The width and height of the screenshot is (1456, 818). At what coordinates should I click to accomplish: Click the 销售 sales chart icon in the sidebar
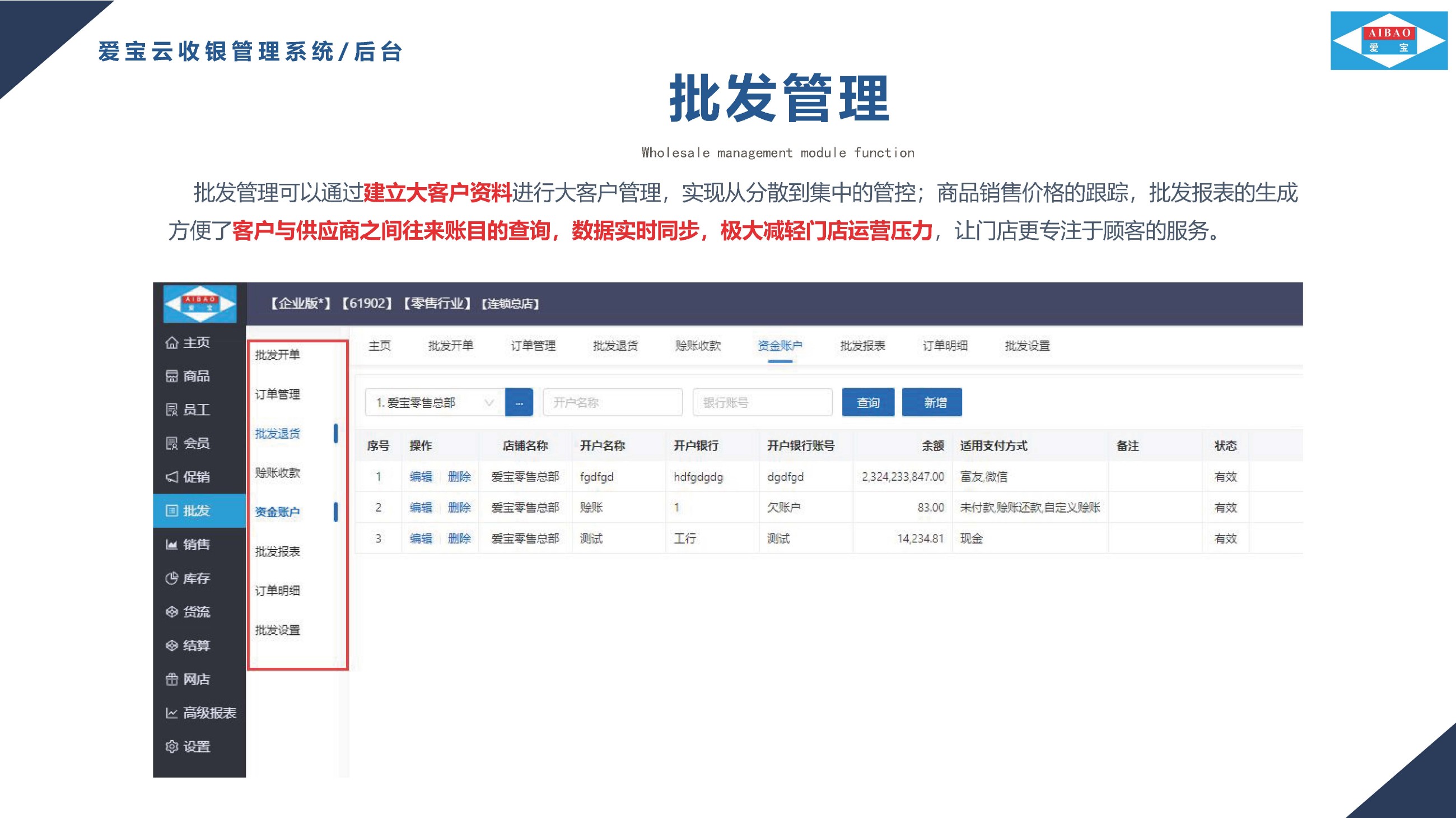171,545
